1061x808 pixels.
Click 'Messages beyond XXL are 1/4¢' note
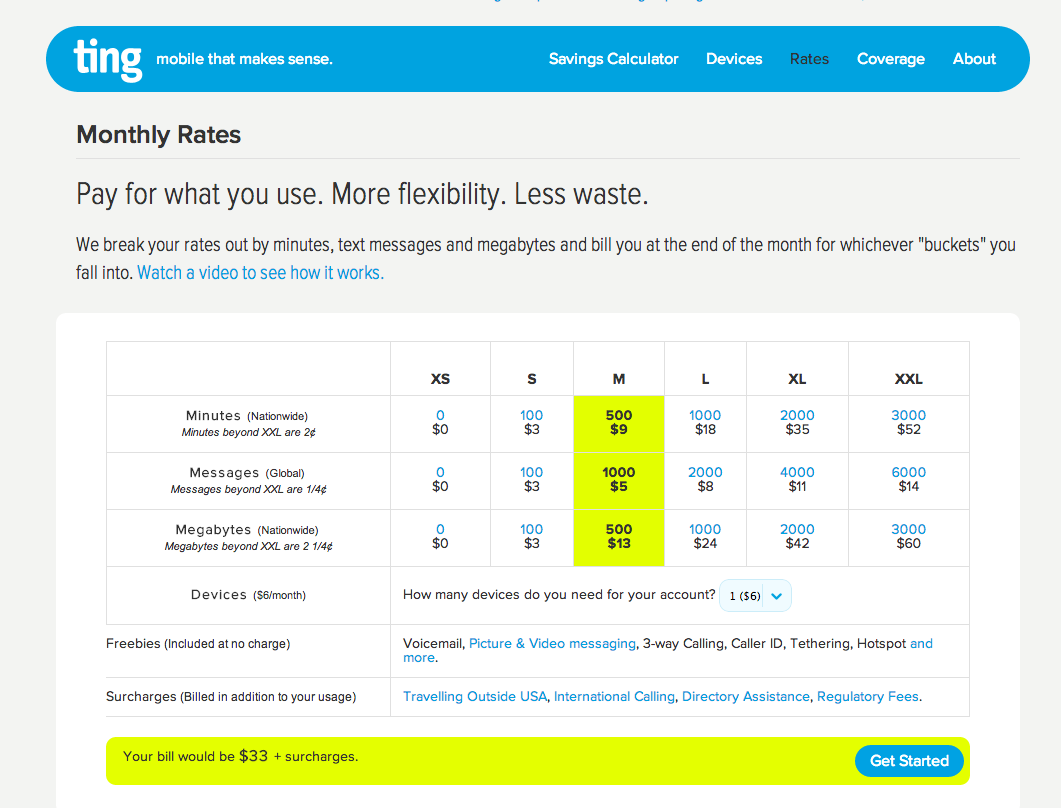[x=248, y=489]
